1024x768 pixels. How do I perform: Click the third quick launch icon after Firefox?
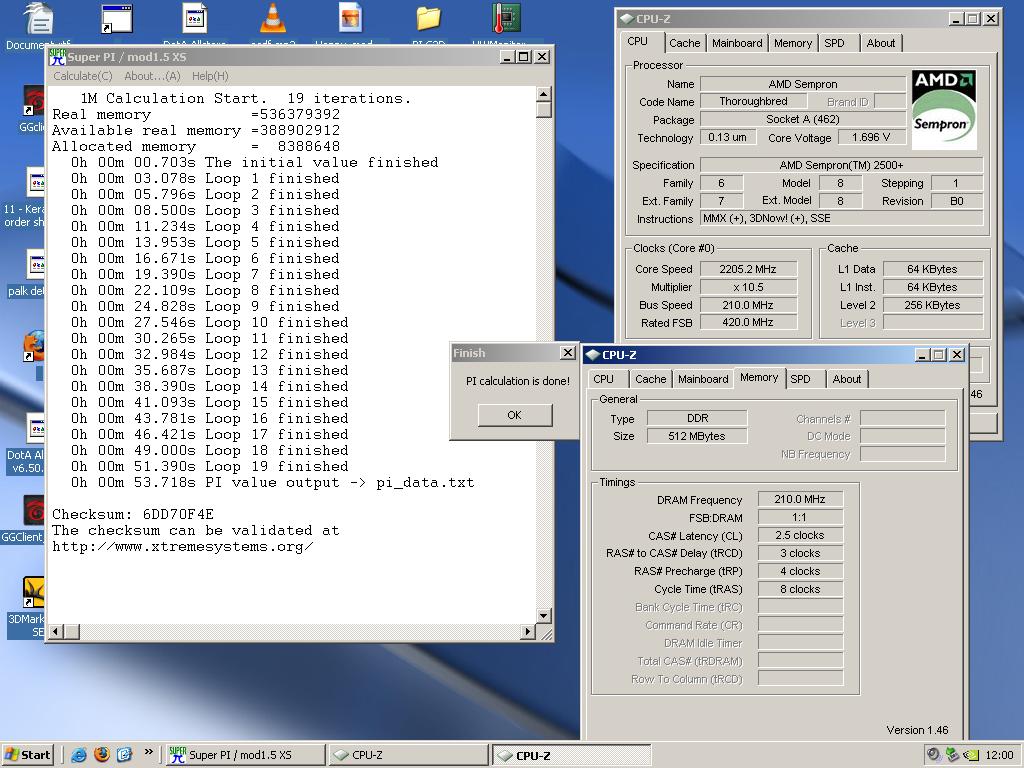click(x=125, y=754)
